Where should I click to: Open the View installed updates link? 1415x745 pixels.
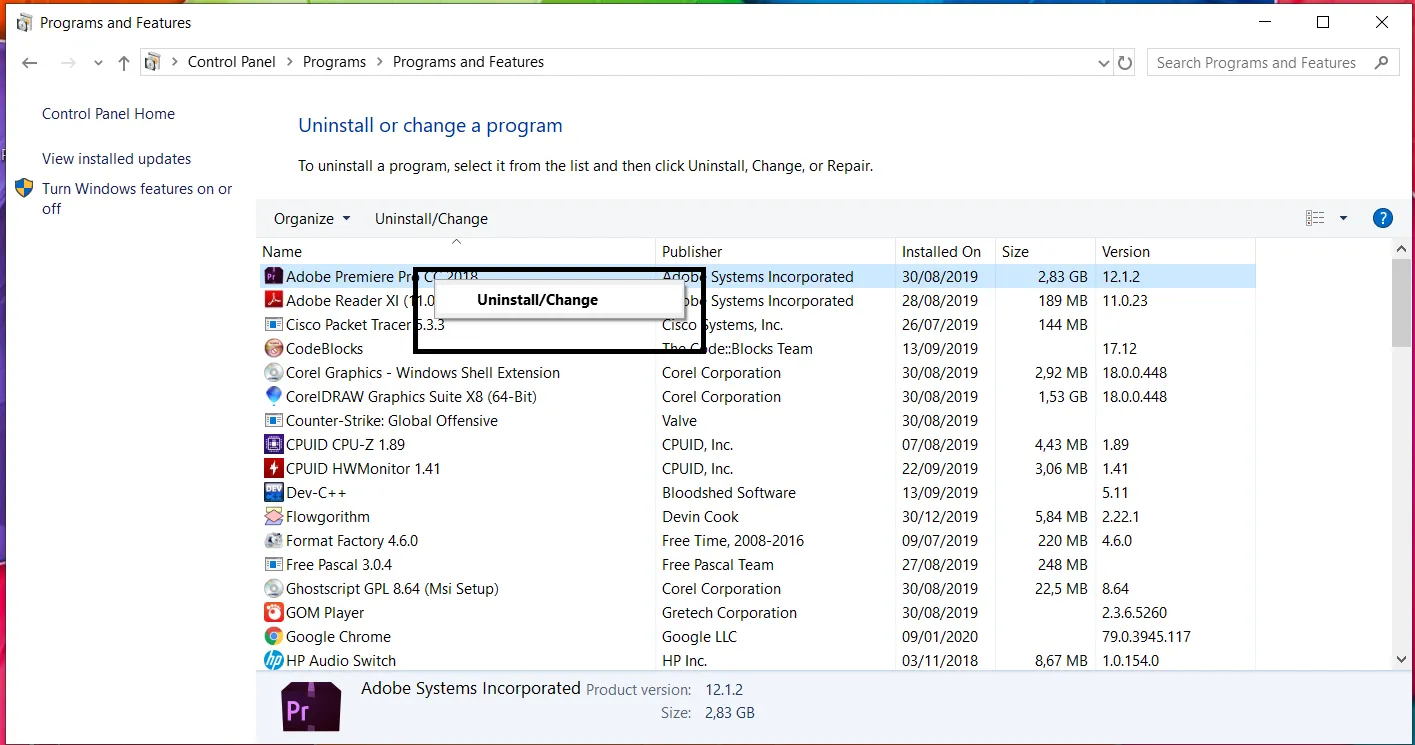116,159
